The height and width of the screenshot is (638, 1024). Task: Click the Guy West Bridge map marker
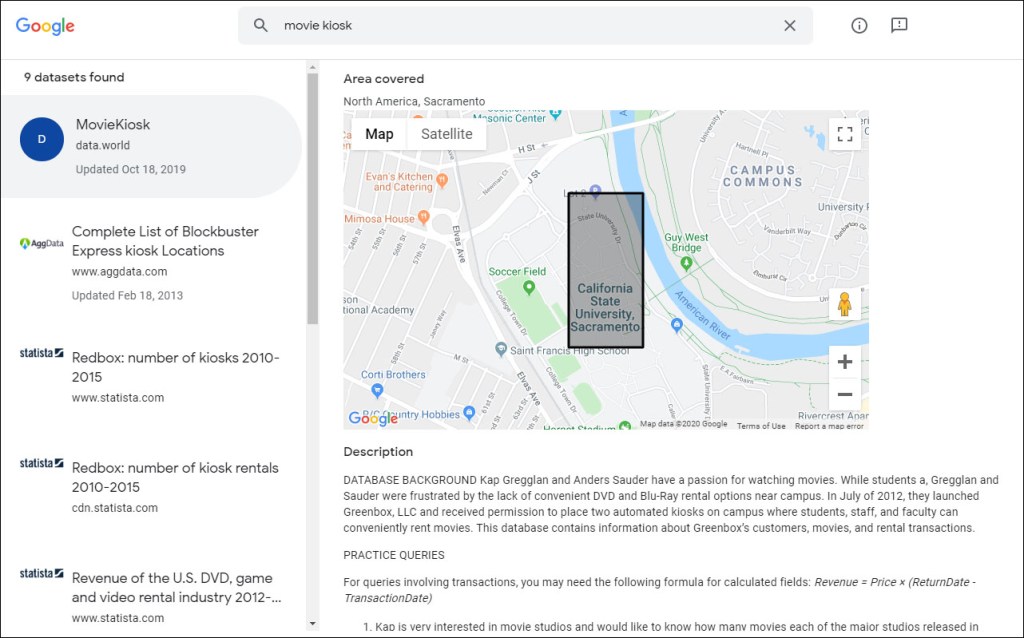pyautogui.click(x=686, y=263)
